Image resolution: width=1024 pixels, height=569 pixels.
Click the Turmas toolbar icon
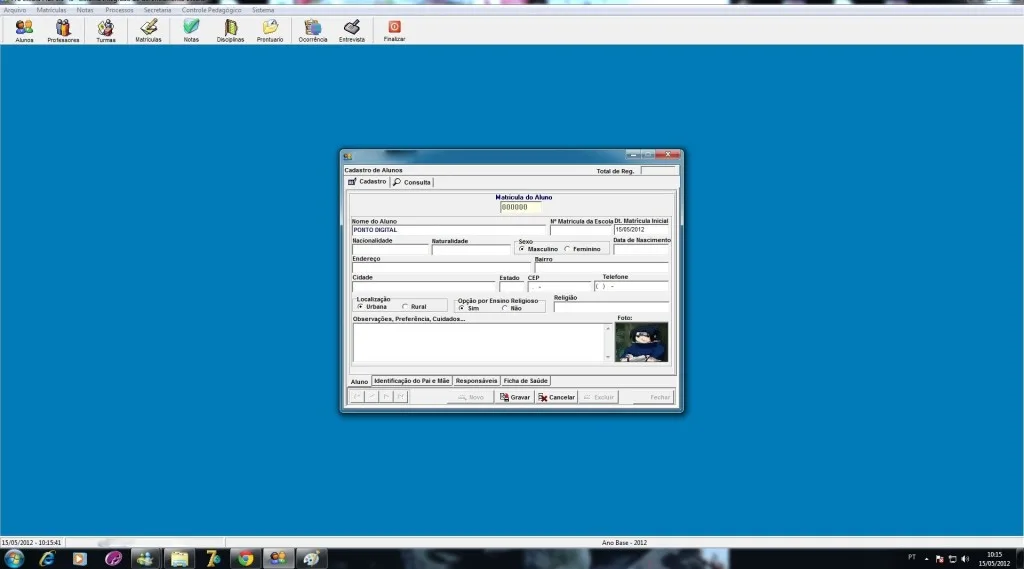point(105,30)
